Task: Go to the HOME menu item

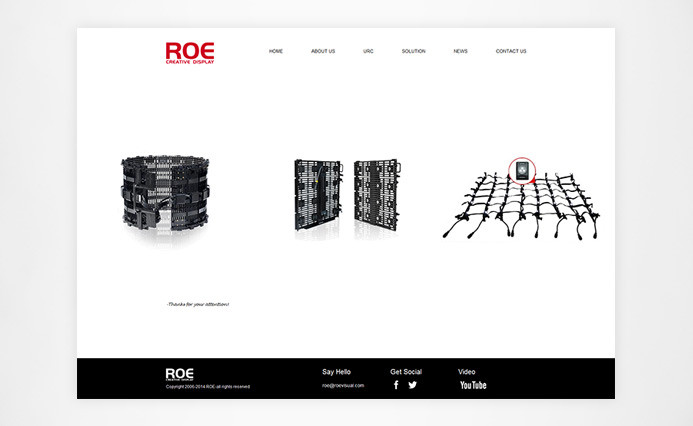Action: pyautogui.click(x=276, y=51)
